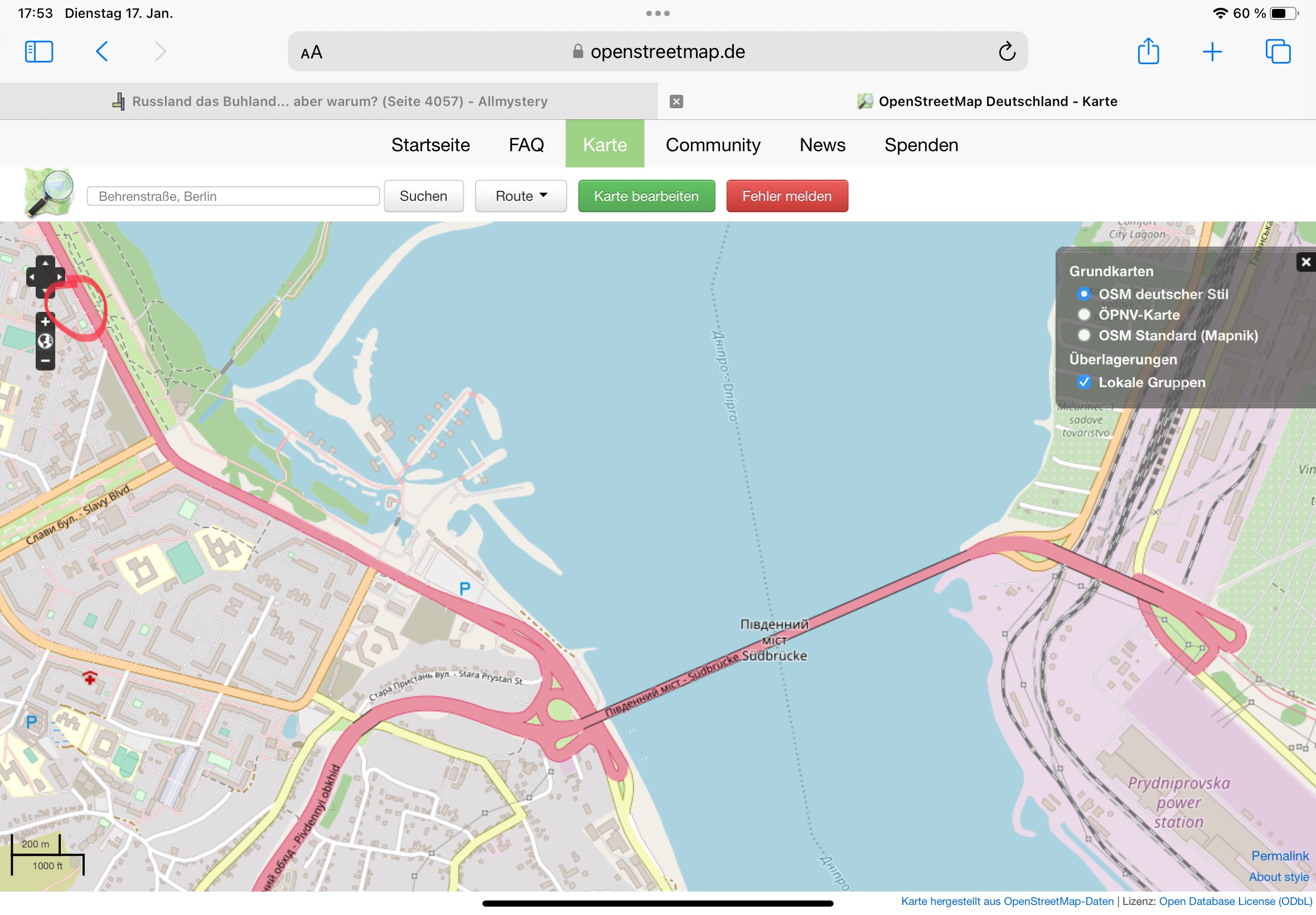Toggle the Lokale Gruppen overlay checkbox

pos(1083,382)
